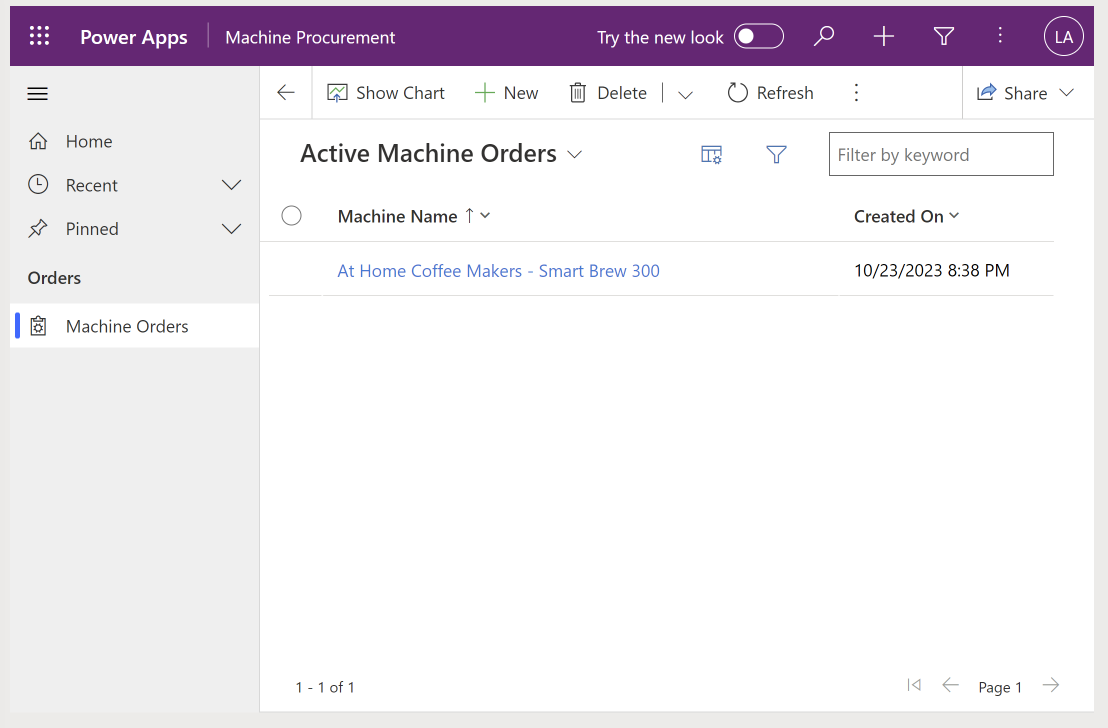1108x728 pixels.
Task: Open the header more options ellipsis
Action: (x=1000, y=36)
